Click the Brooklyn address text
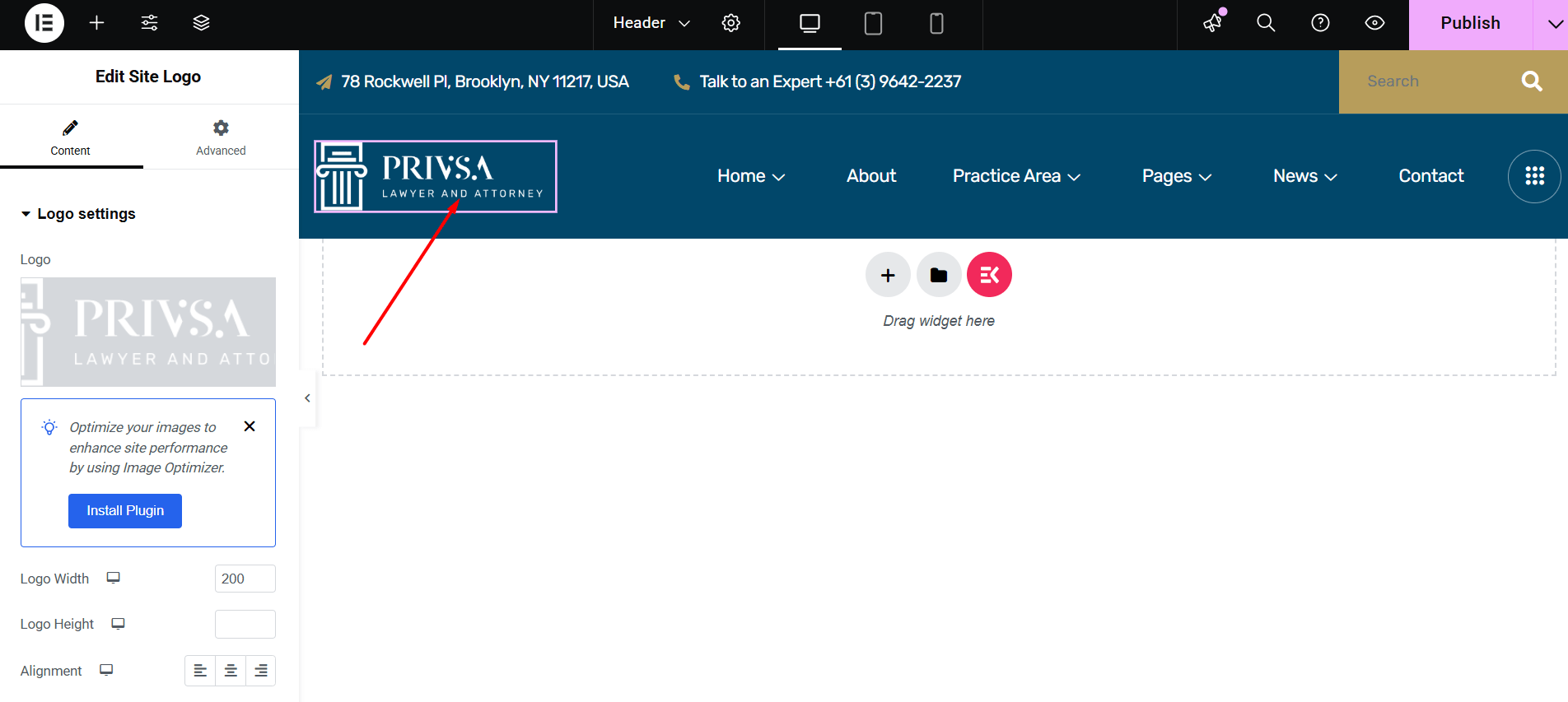 pos(485,81)
